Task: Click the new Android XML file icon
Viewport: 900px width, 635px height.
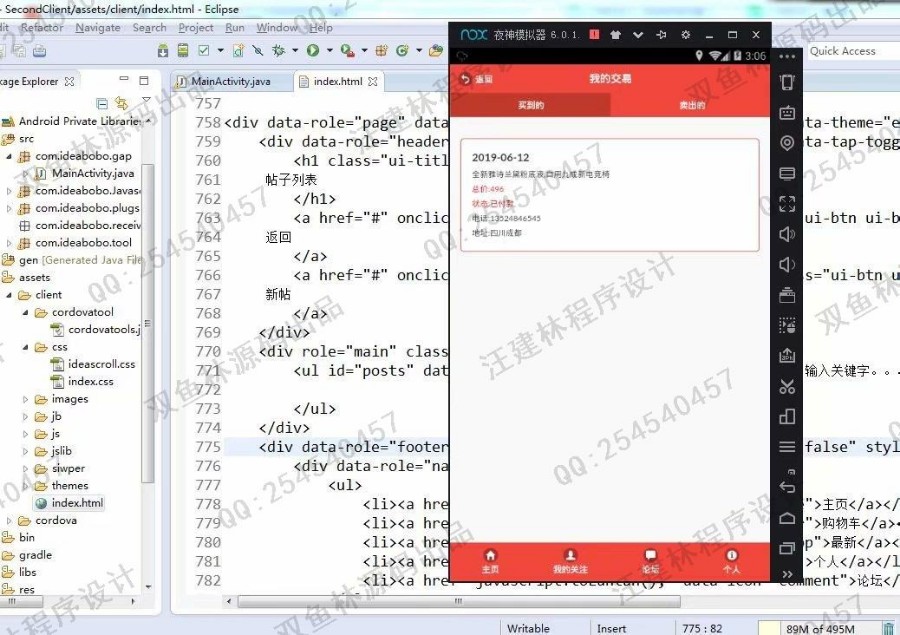Action: (x=238, y=51)
